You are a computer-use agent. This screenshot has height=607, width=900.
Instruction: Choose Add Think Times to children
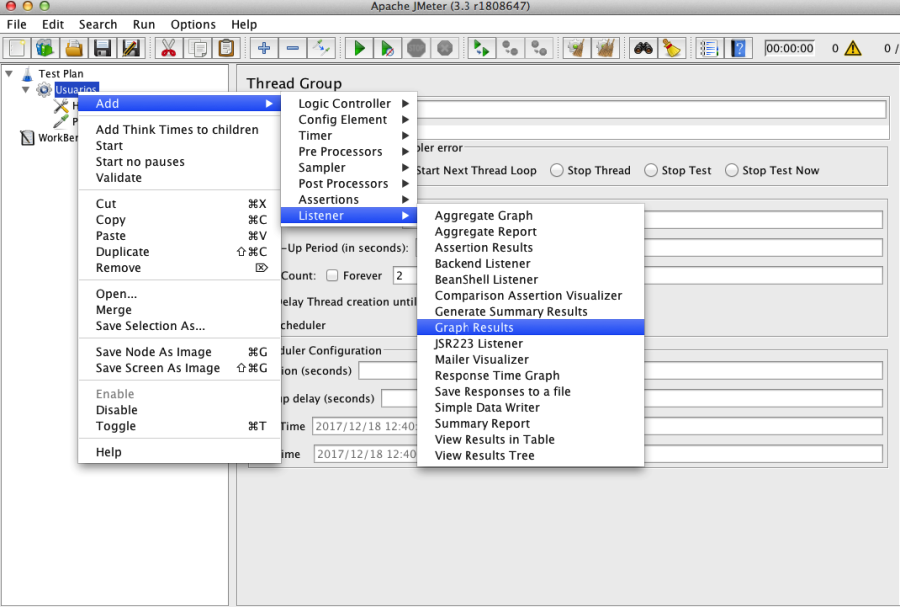point(179,130)
